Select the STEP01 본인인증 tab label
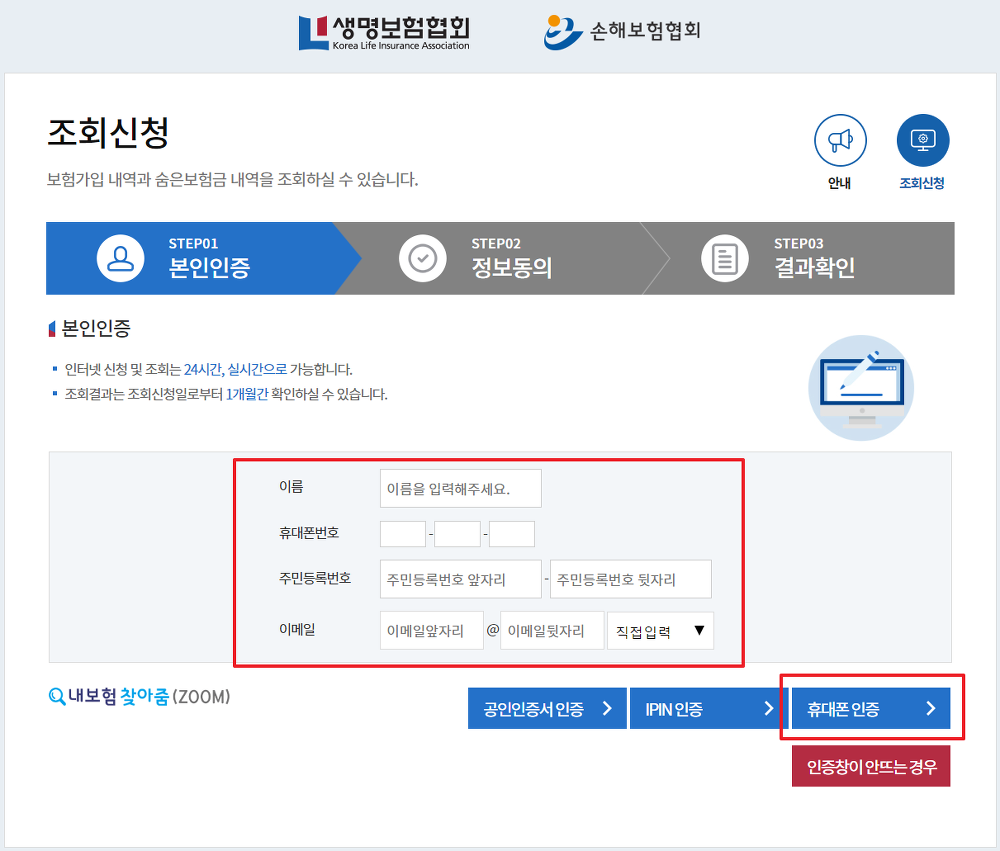The height and width of the screenshot is (851, 1000). (x=209, y=259)
